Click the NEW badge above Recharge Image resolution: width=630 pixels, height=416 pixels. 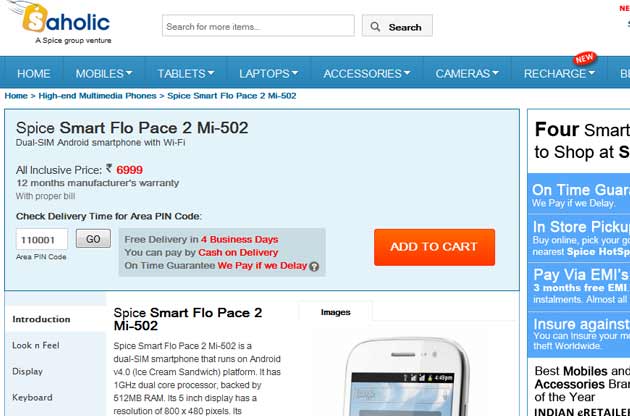pos(585,59)
